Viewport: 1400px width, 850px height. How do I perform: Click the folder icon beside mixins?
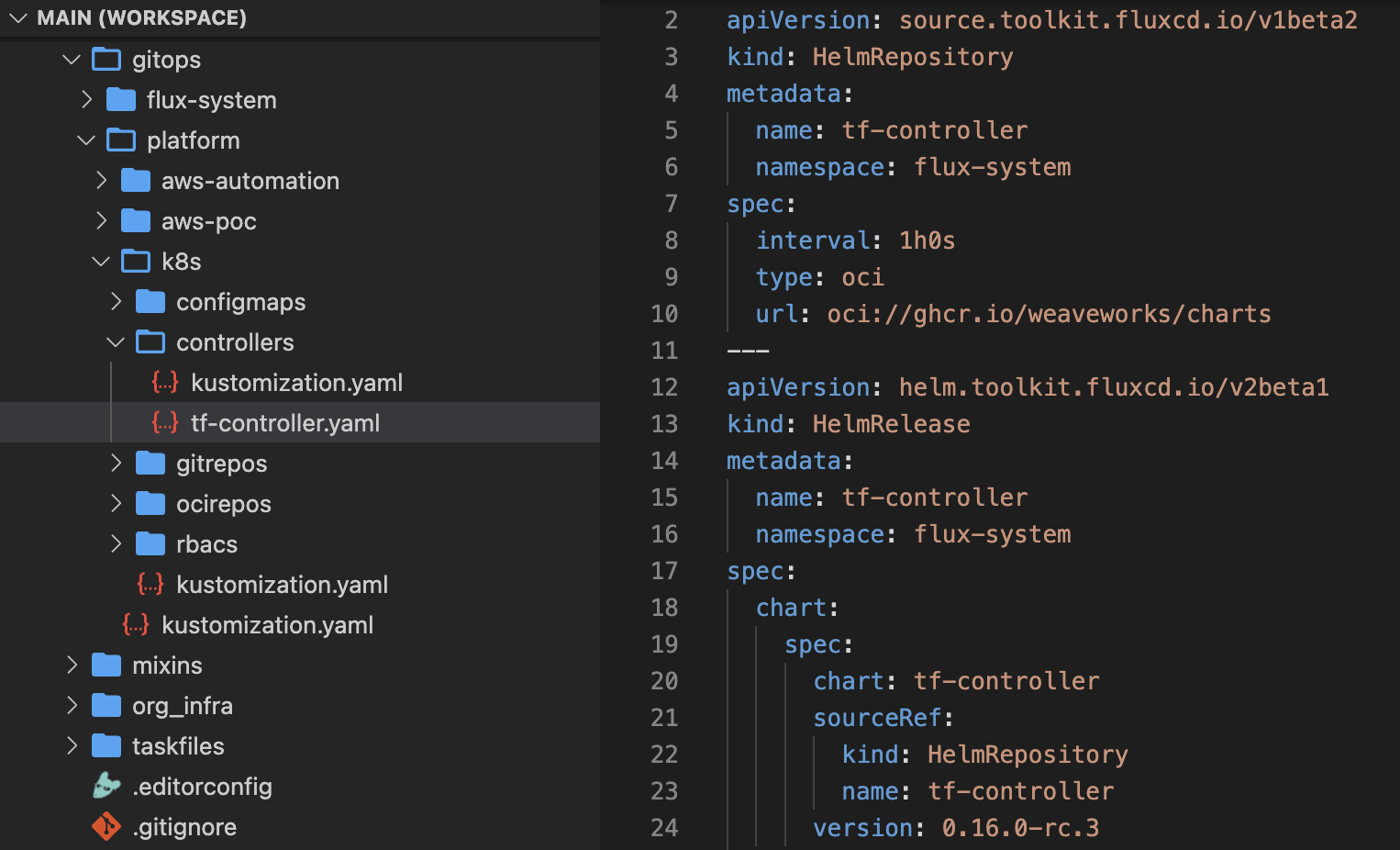105,665
